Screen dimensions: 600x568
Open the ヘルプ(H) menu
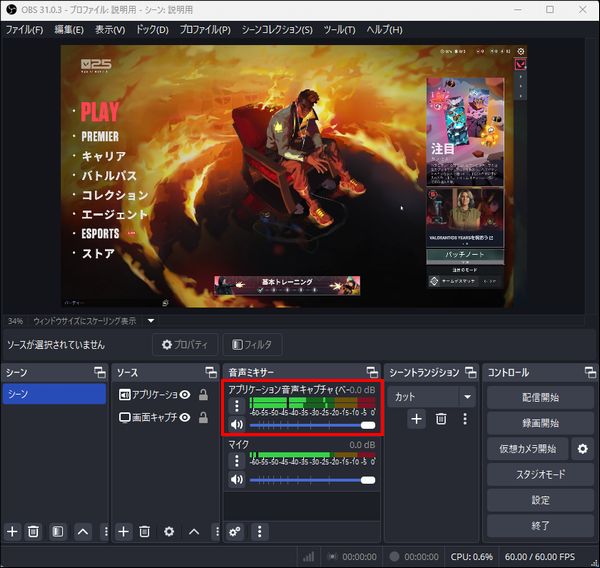pyautogui.click(x=384, y=30)
